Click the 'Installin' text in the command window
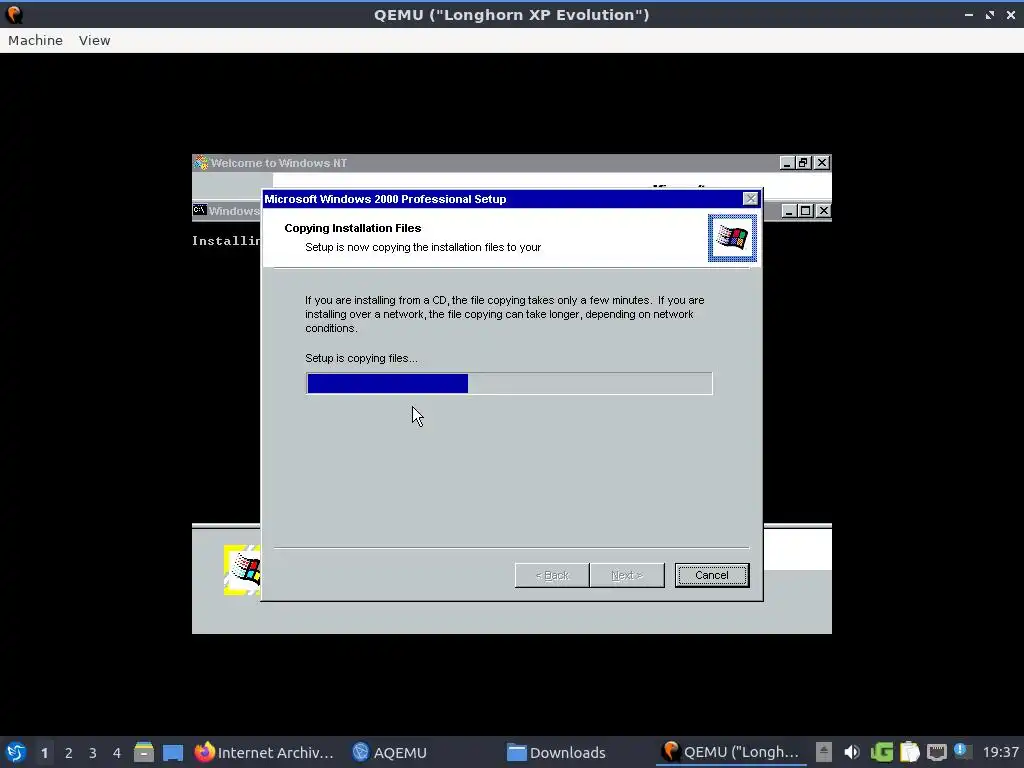The image size is (1024, 768). [x=226, y=240]
